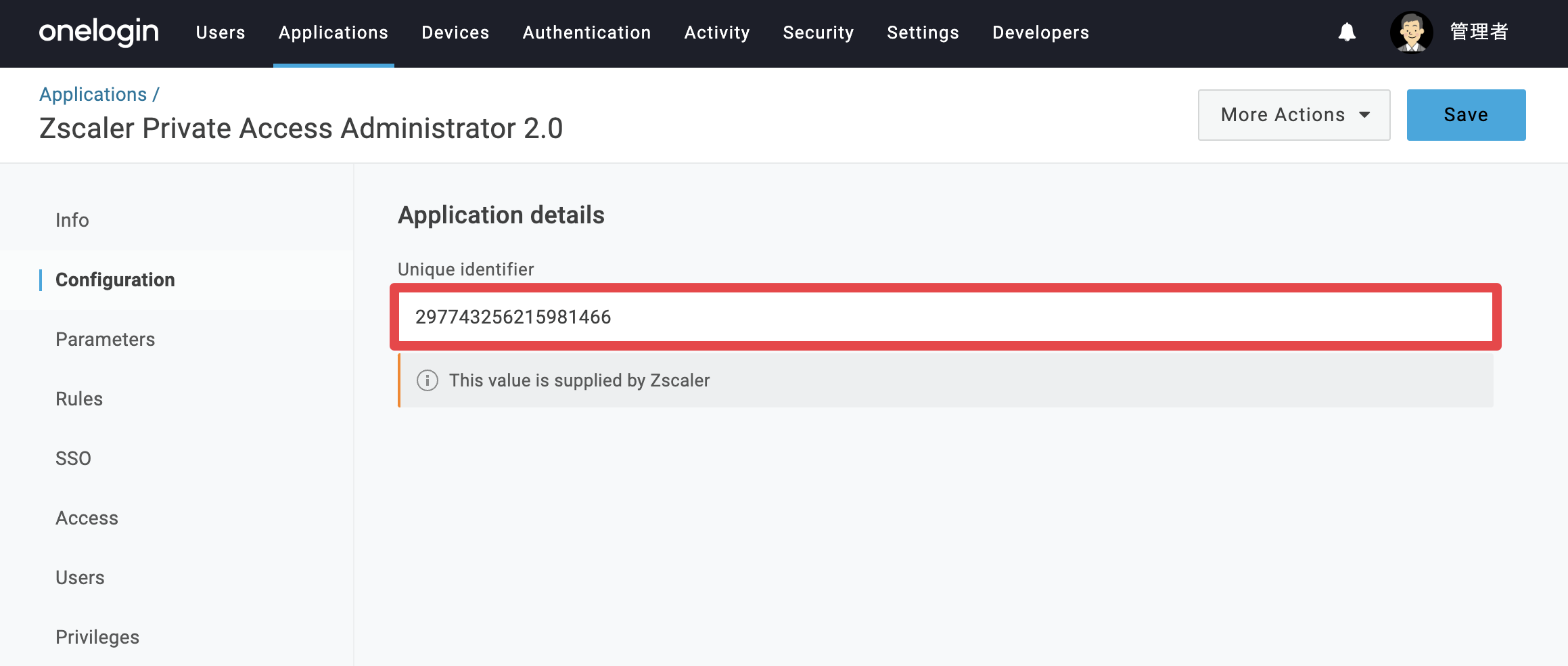Screen dimensions: 1568x666
Task: Switch to the Parameters sidebar tab
Action: 106,339
